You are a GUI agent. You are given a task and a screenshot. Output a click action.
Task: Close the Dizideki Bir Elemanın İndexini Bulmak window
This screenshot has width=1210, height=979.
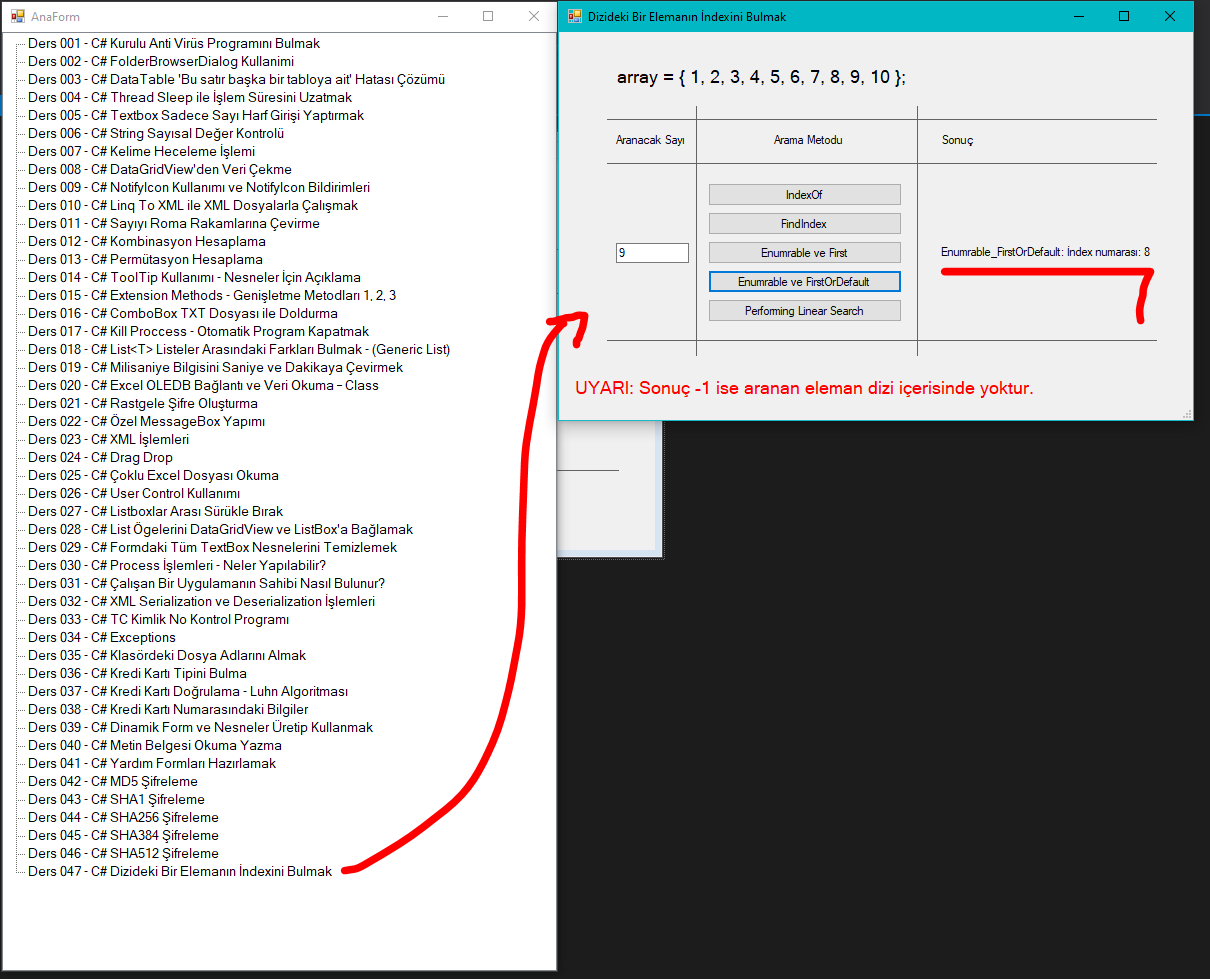click(x=1169, y=17)
